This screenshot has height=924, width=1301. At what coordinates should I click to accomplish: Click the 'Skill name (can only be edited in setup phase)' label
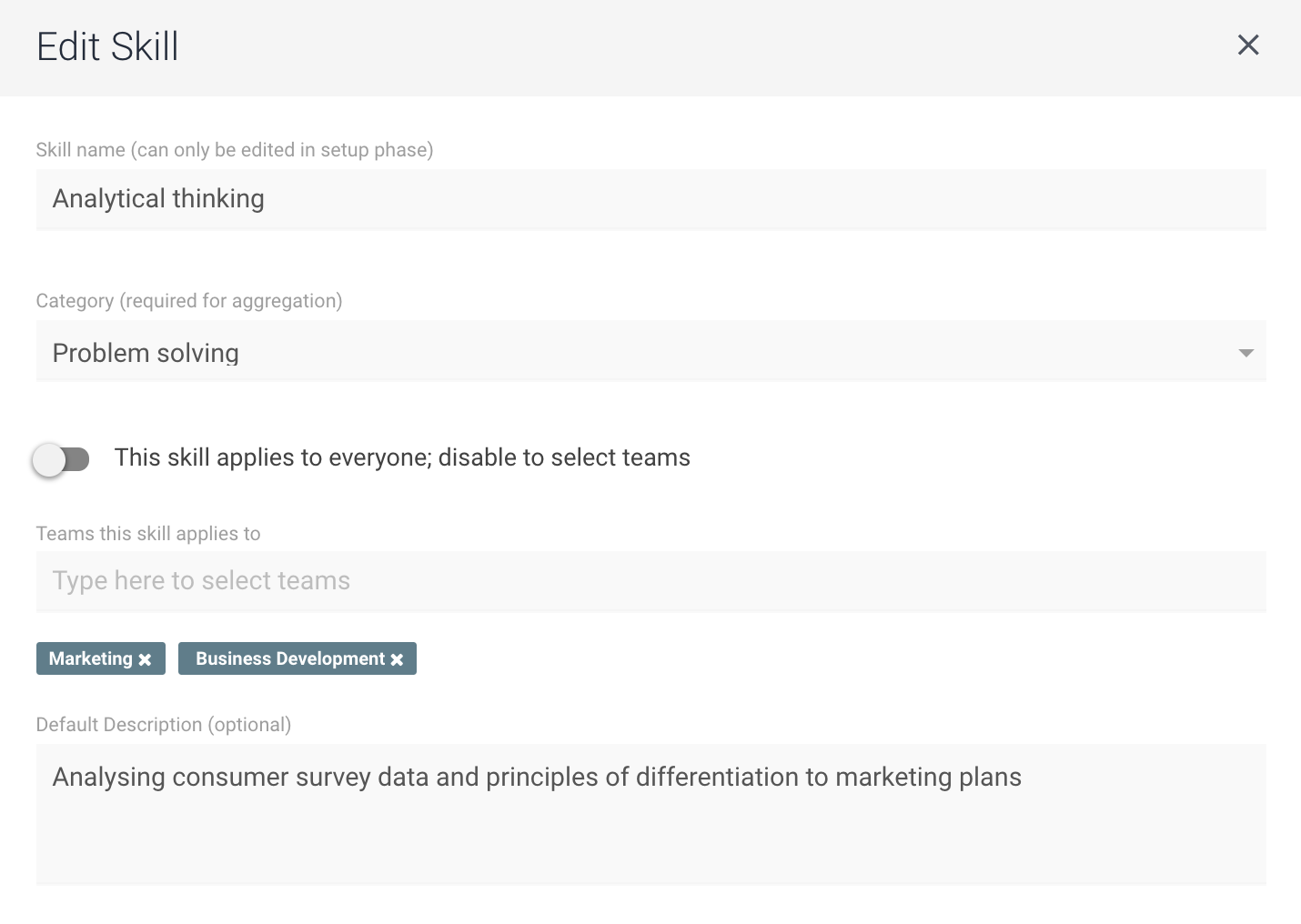coord(235,150)
